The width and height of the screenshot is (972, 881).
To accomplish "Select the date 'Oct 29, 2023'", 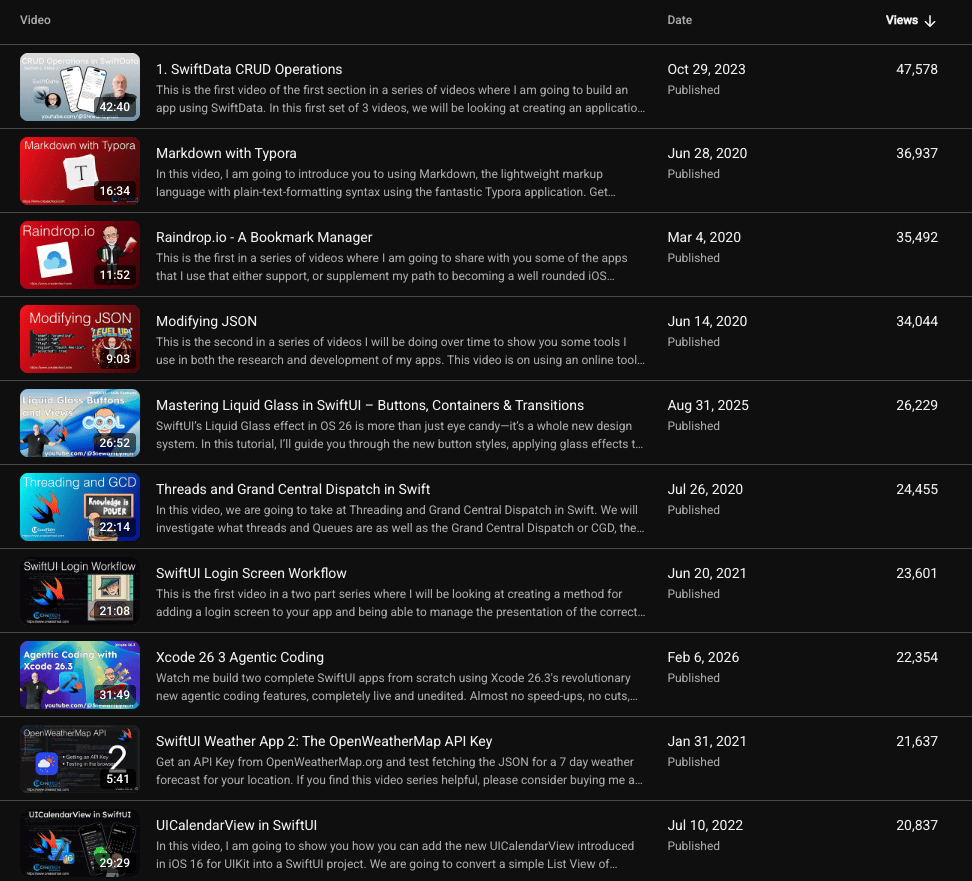I will tap(706, 69).
